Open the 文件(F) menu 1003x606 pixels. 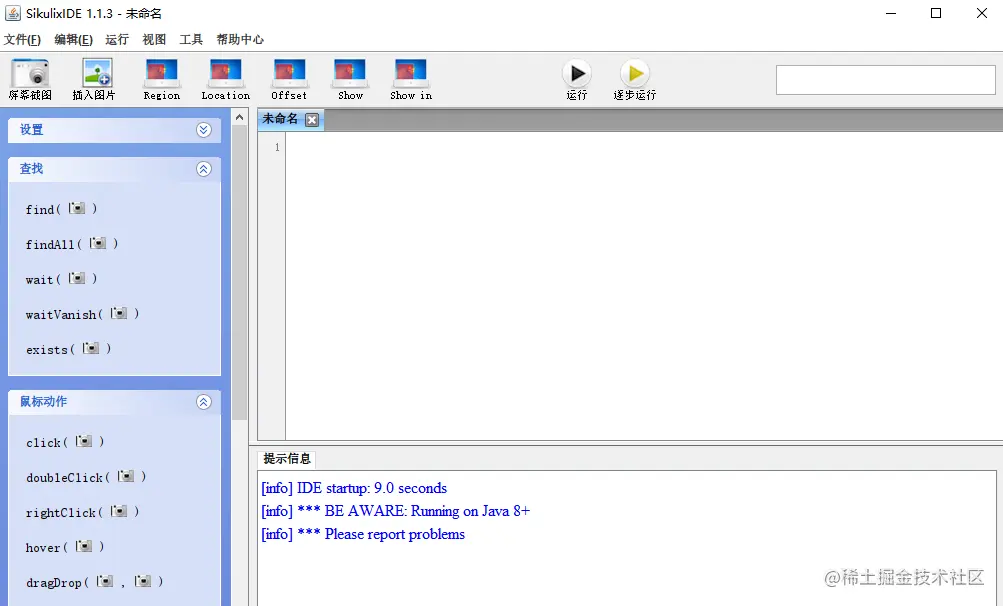pyautogui.click(x=22, y=40)
